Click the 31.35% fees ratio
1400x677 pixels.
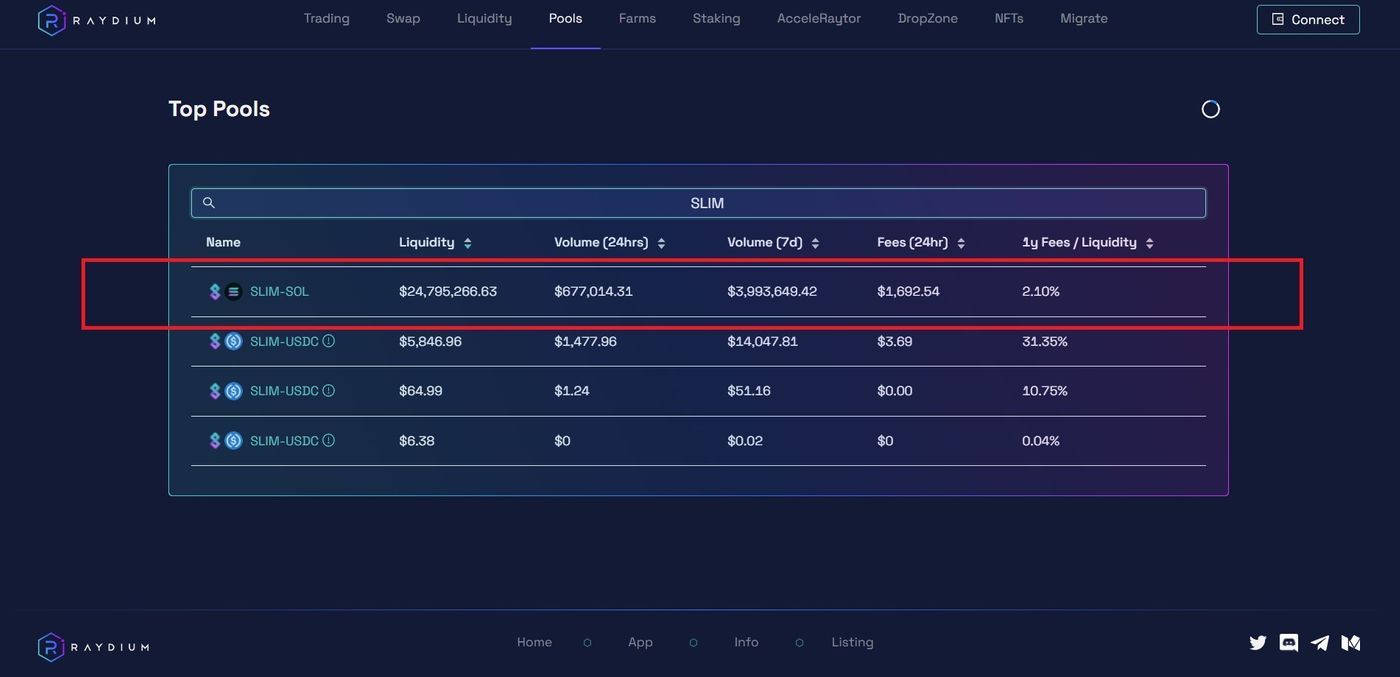1045,342
